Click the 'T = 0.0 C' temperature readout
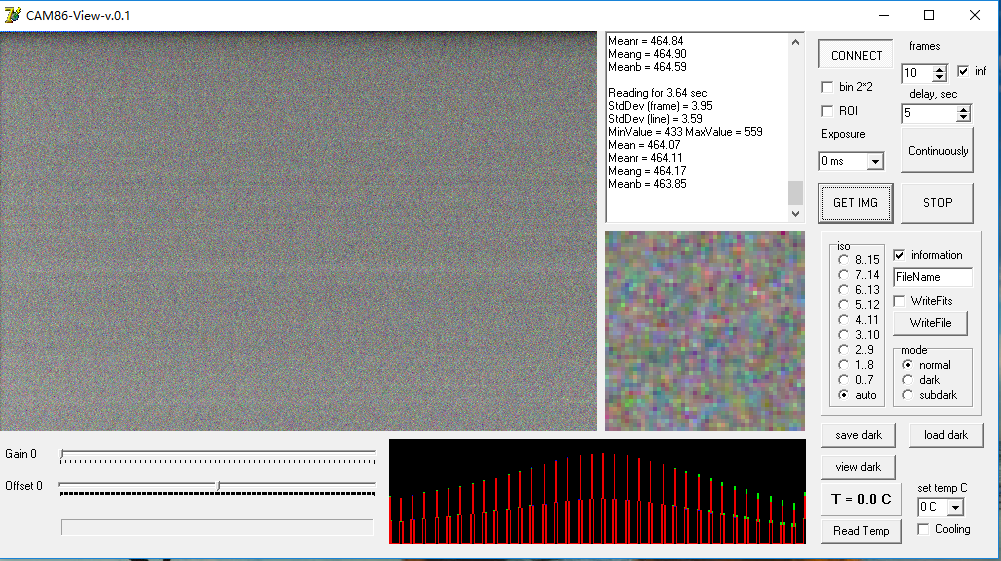 [x=861, y=499]
